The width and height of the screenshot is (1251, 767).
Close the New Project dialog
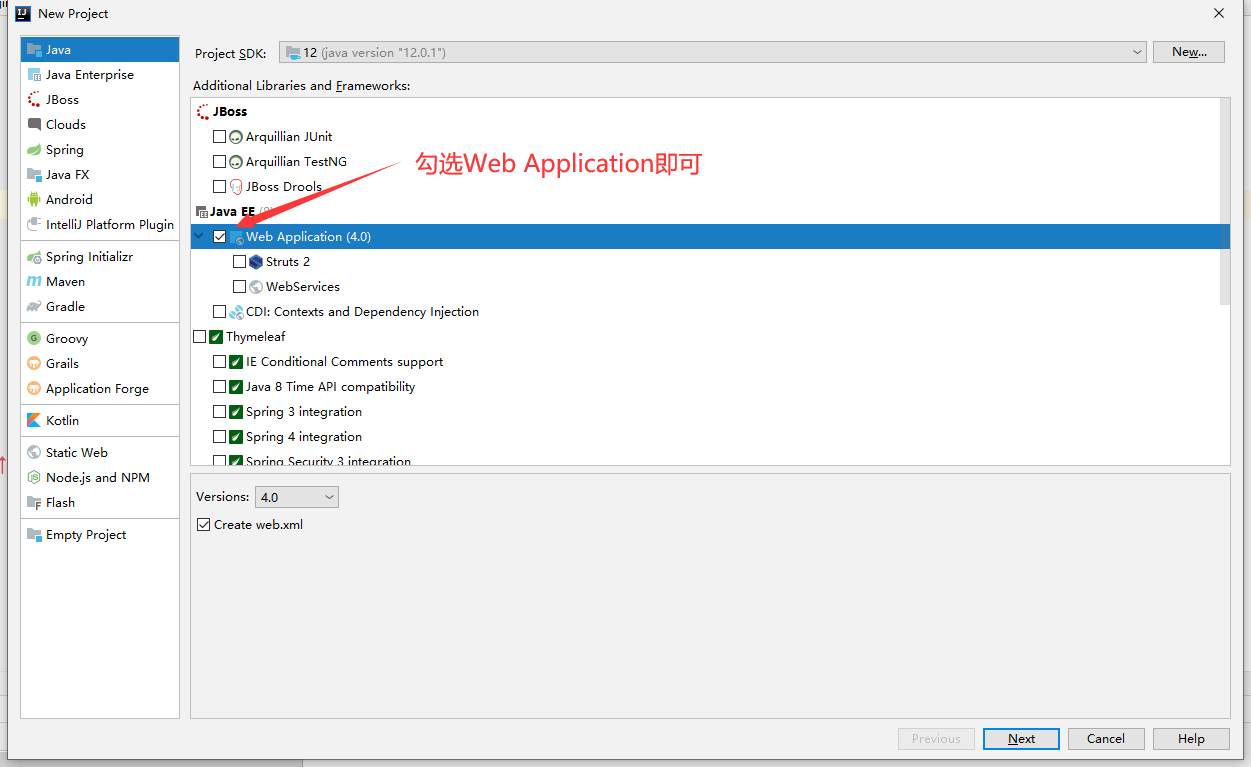point(1219,13)
